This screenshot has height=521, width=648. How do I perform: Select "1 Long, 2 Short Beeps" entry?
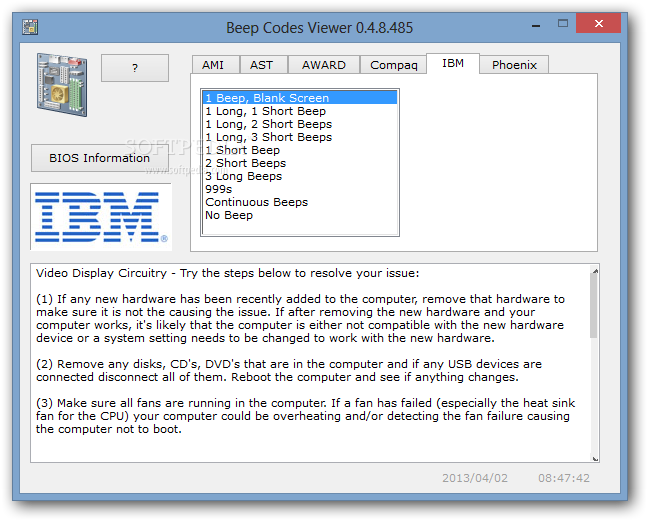coord(300,124)
